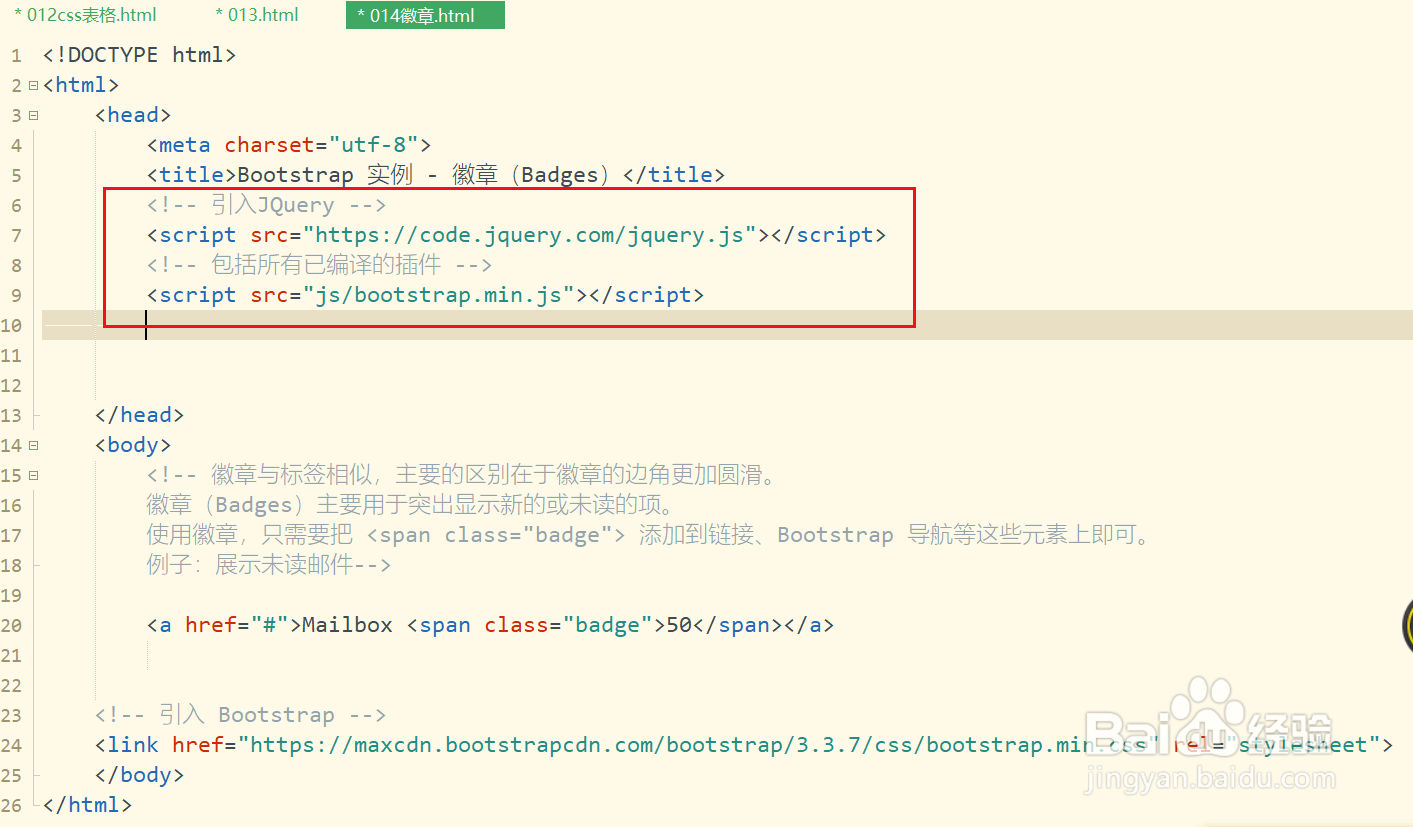This screenshot has width=1413, height=827.
Task: Collapse the <html> block fold marker on line 2
Action: click(34, 85)
